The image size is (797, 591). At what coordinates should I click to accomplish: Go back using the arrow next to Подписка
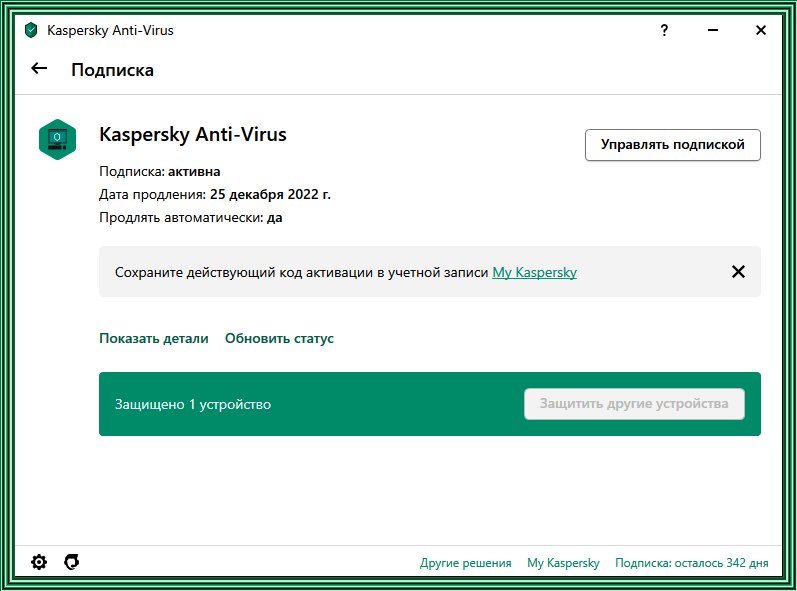(x=39, y=68)
